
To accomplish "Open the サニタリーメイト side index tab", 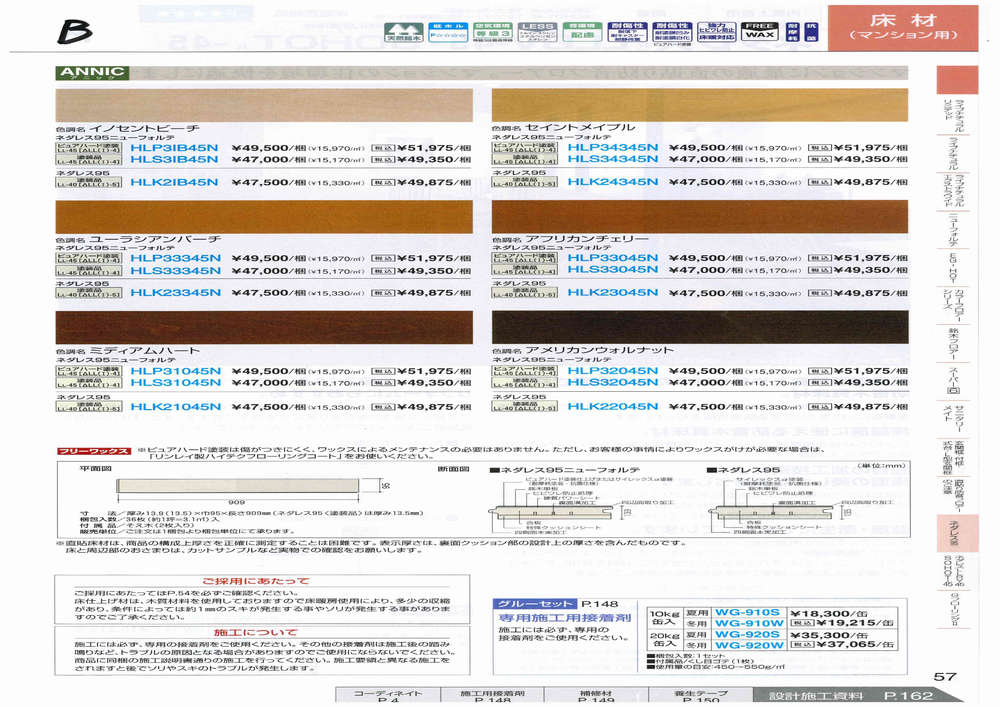I will click(x=954, y=420).
